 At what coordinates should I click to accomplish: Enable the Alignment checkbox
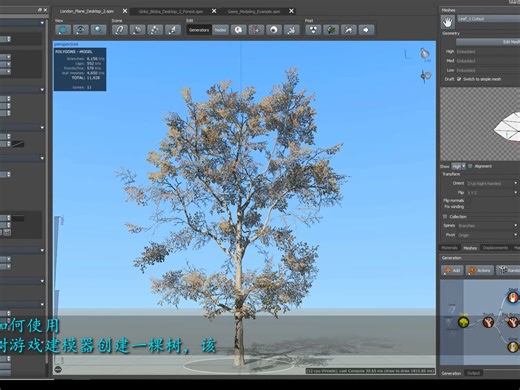(x=470, y=166)
